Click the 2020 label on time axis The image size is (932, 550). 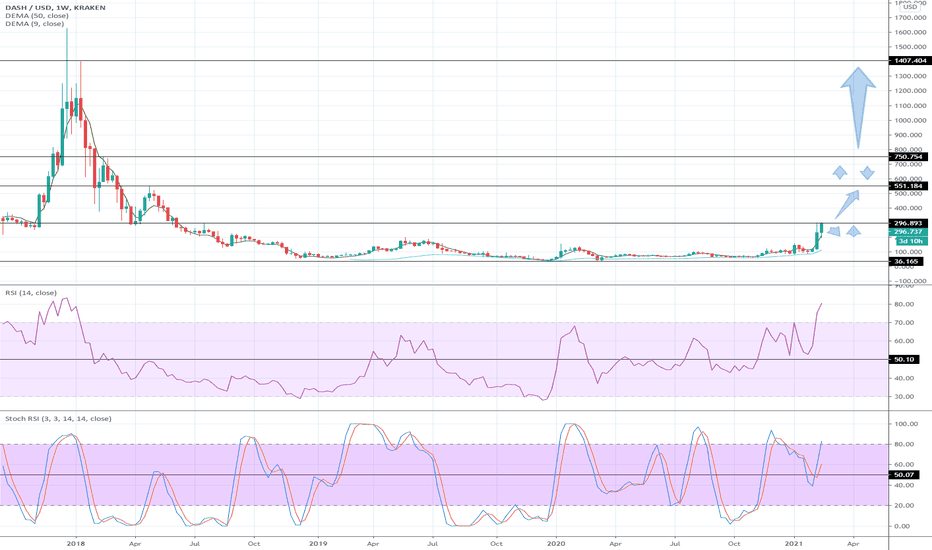(x=556, y=543)
